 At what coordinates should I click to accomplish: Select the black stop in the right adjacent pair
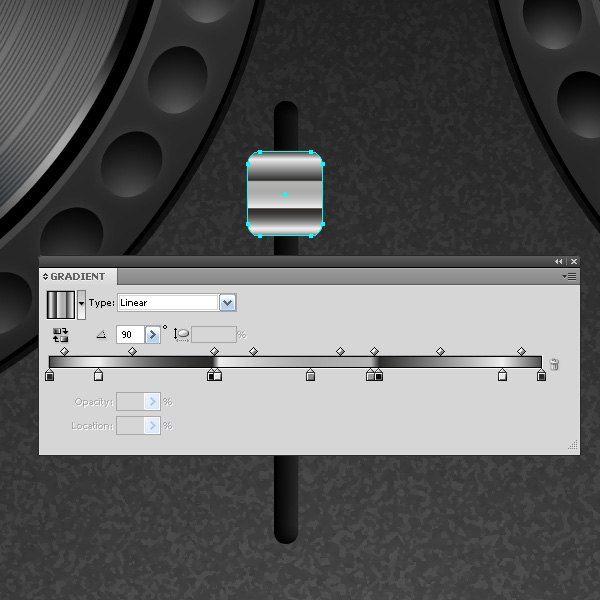click(379, 375)
